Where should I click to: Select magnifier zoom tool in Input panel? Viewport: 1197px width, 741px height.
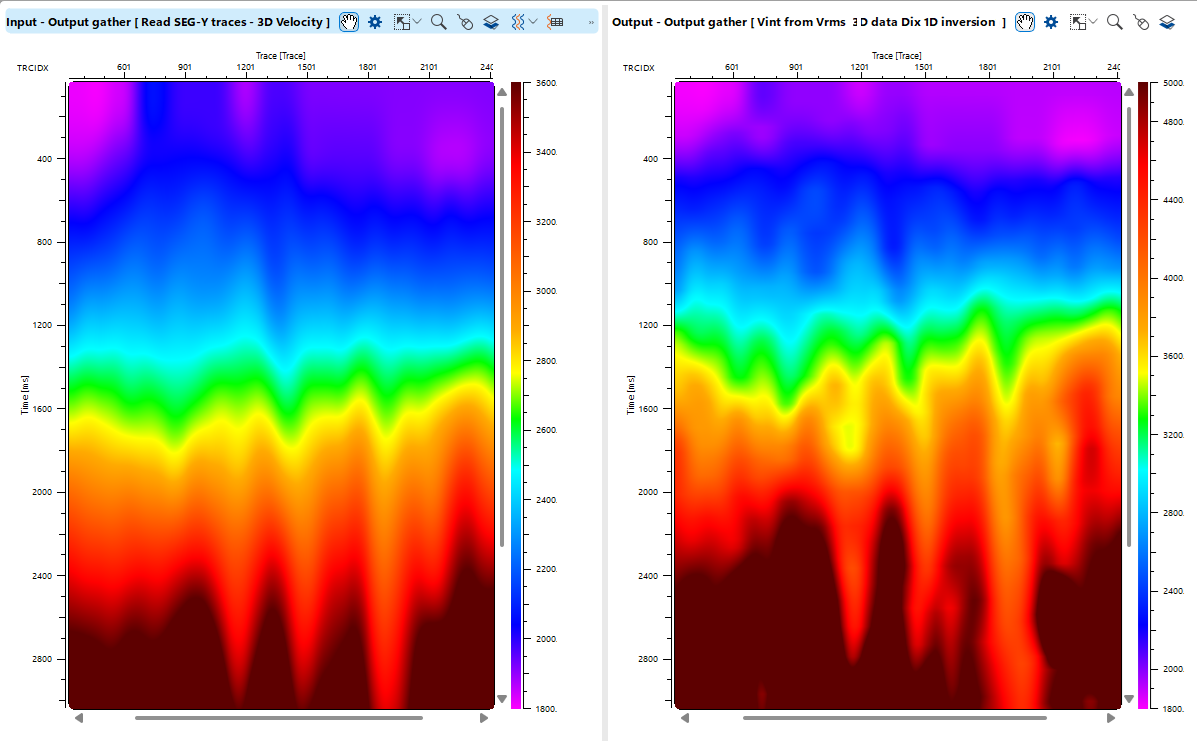point(439,22)
